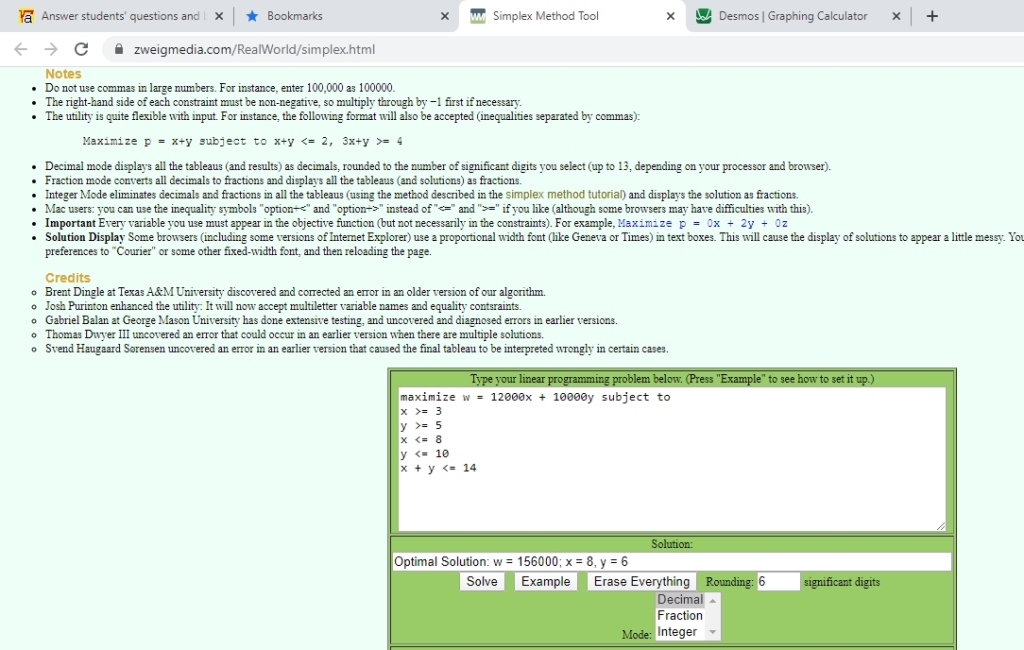Switch to the Simplex Method Tool tab
Image resolution: width=1024 pixels, height=650 pixels.
573,16
